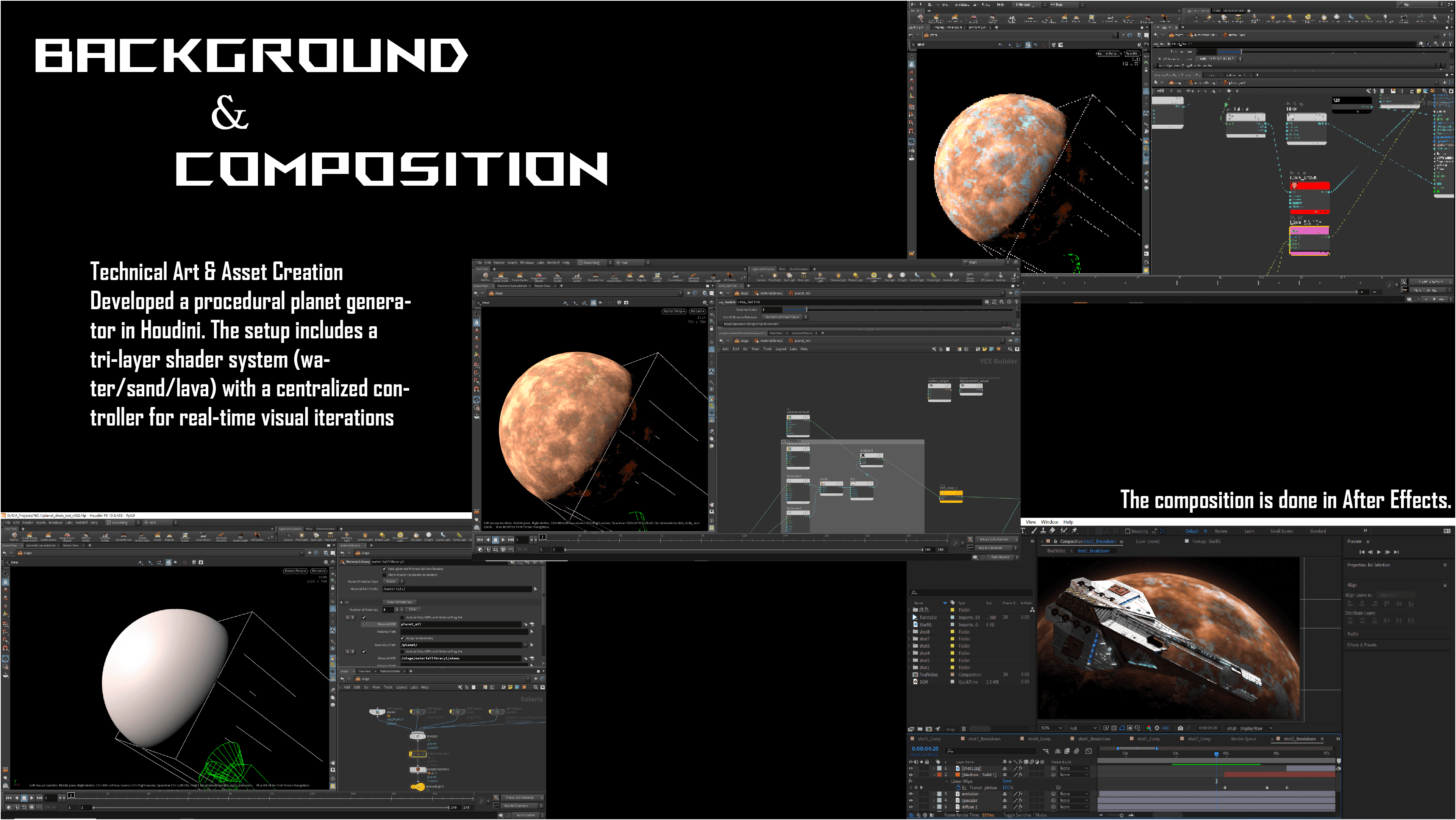Image resolution: width=1456 pixels, height=820 pixels.
Task: Check Allow Shader Parameter Animation
Action: (x=384, y=575)
